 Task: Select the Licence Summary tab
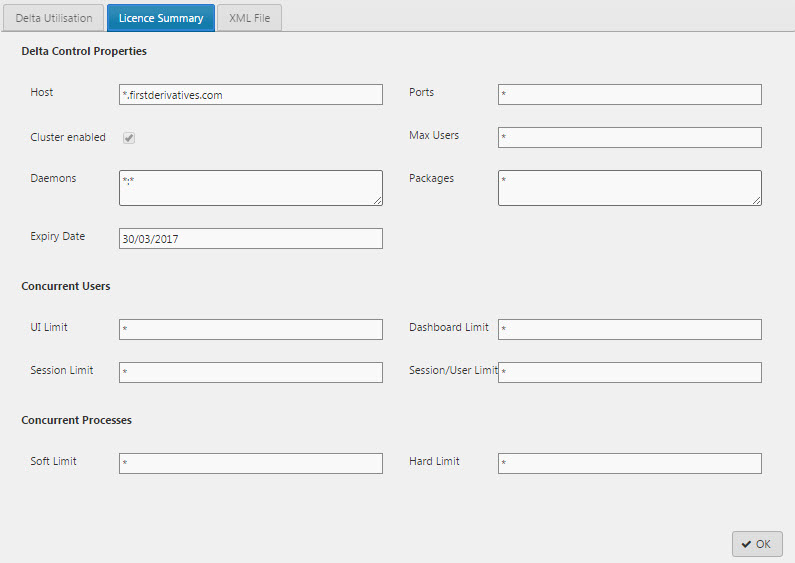[x=161, y=18]
